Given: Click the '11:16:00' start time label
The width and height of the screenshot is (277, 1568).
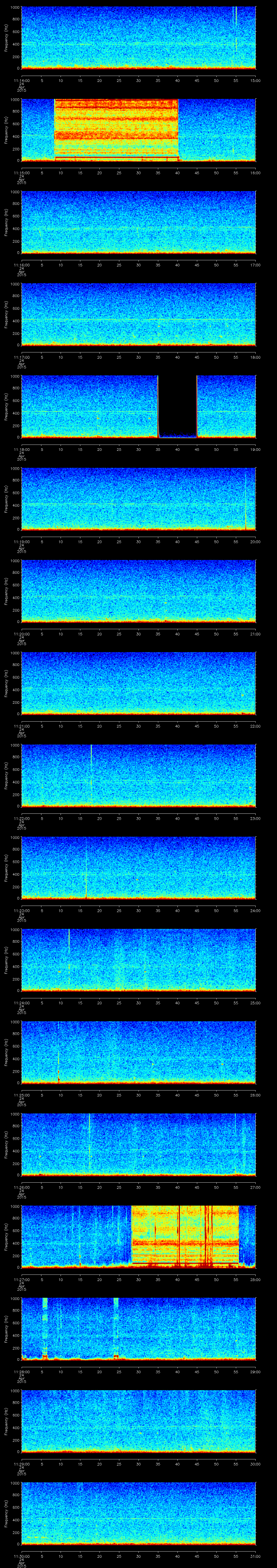Looking at the screenshot, I should [21, 265].
